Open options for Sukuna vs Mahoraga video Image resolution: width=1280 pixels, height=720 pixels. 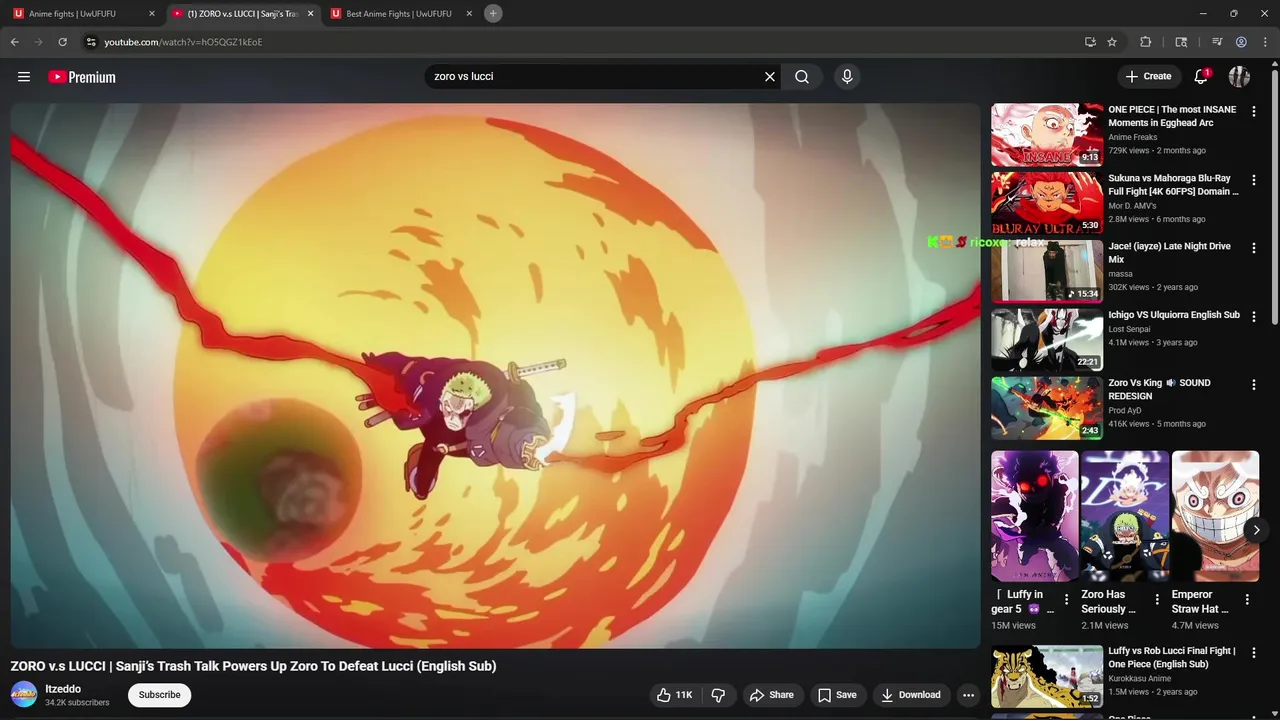pyautogui.click(x=1253, y=180)
